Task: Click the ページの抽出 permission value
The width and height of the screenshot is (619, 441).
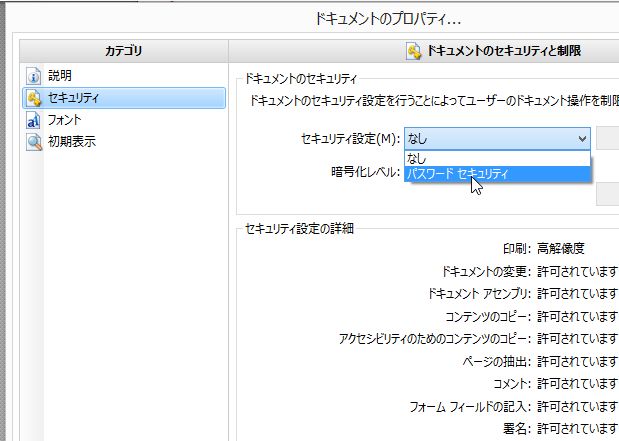Action: [578, 361]
